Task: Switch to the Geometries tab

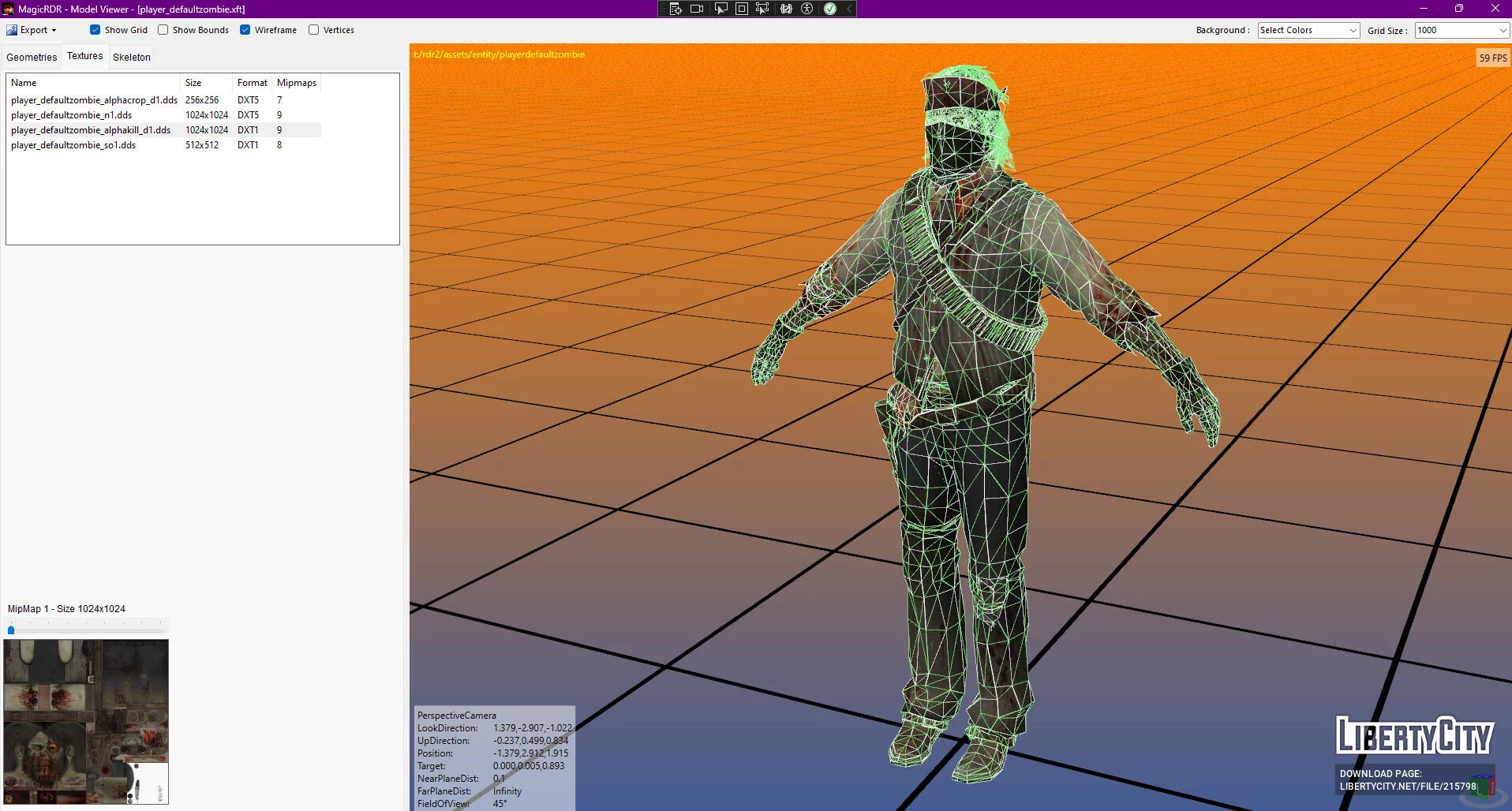Action: [32, 57]
